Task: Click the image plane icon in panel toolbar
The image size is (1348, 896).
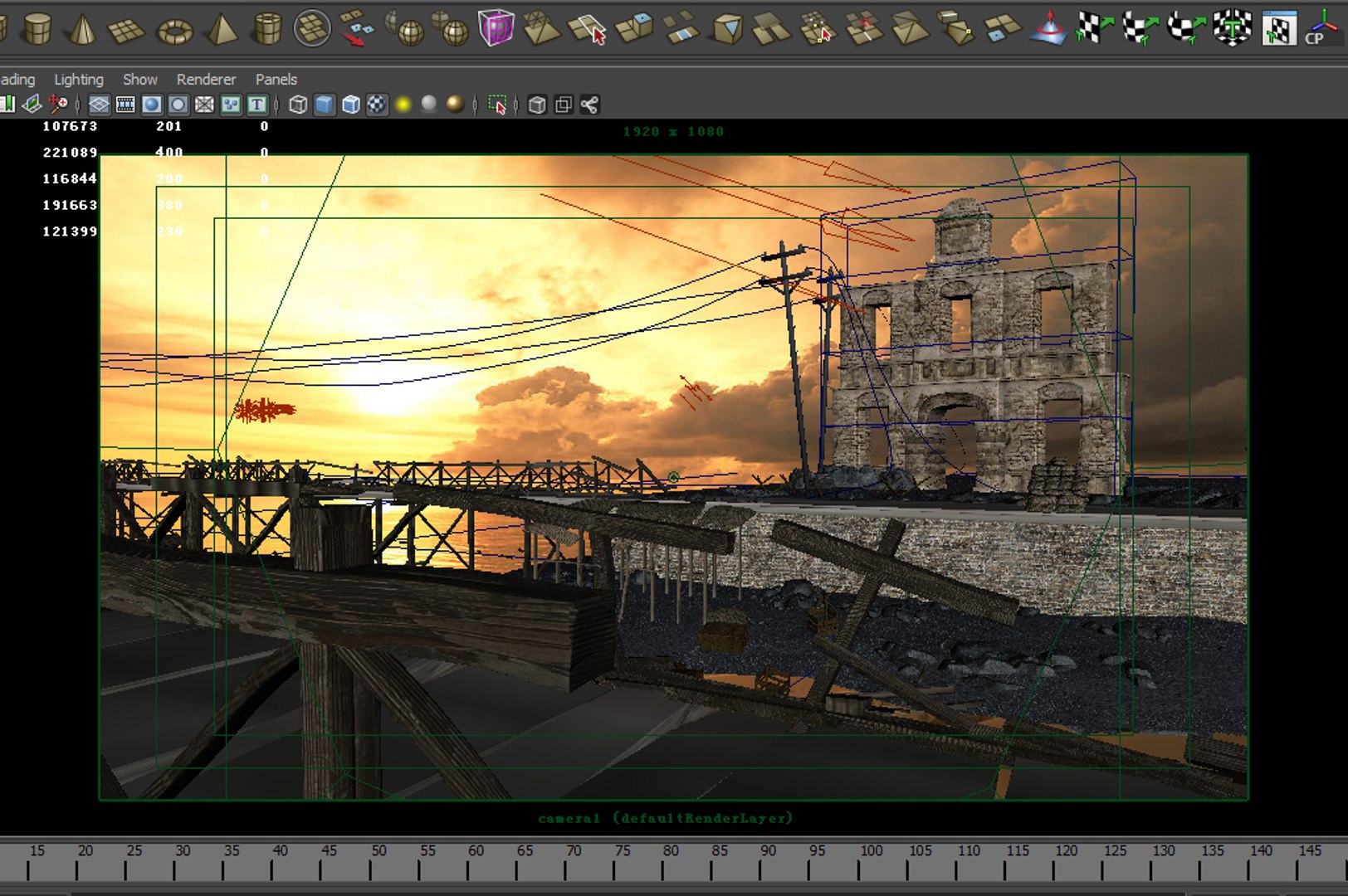Action: [32, 105]
